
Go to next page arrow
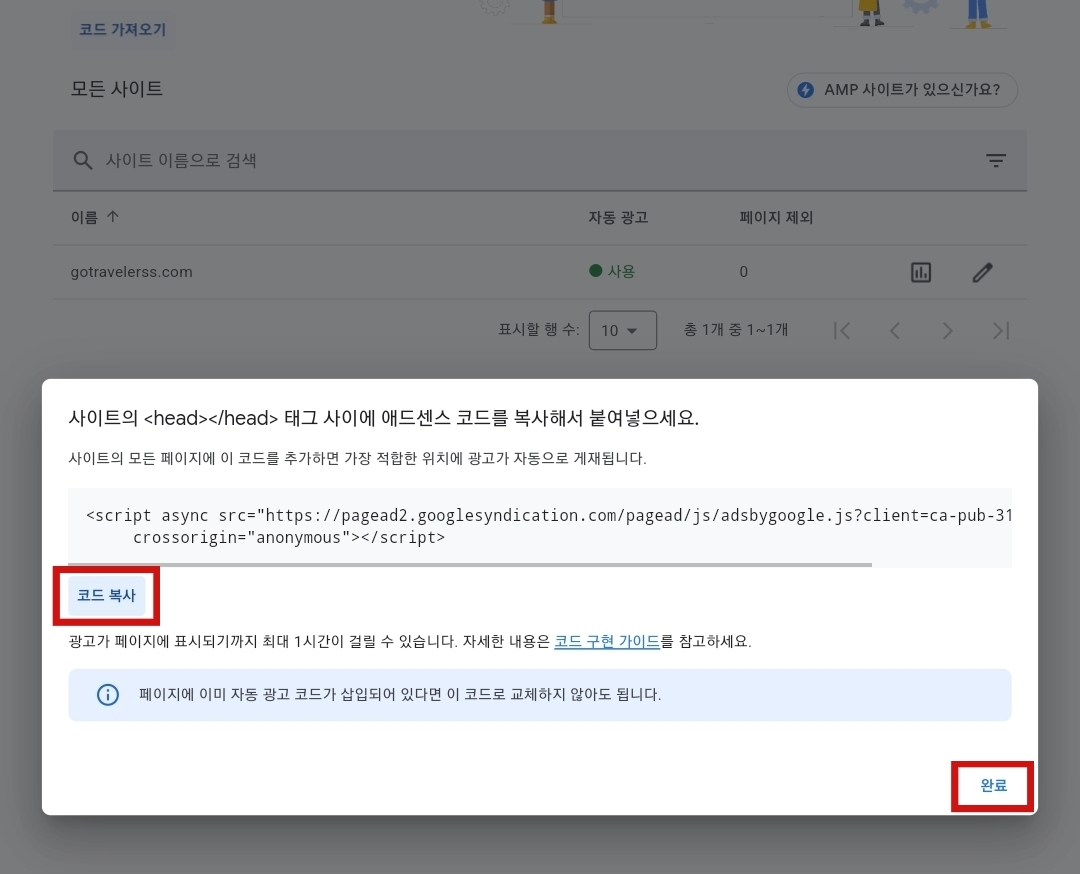(948, 331)
